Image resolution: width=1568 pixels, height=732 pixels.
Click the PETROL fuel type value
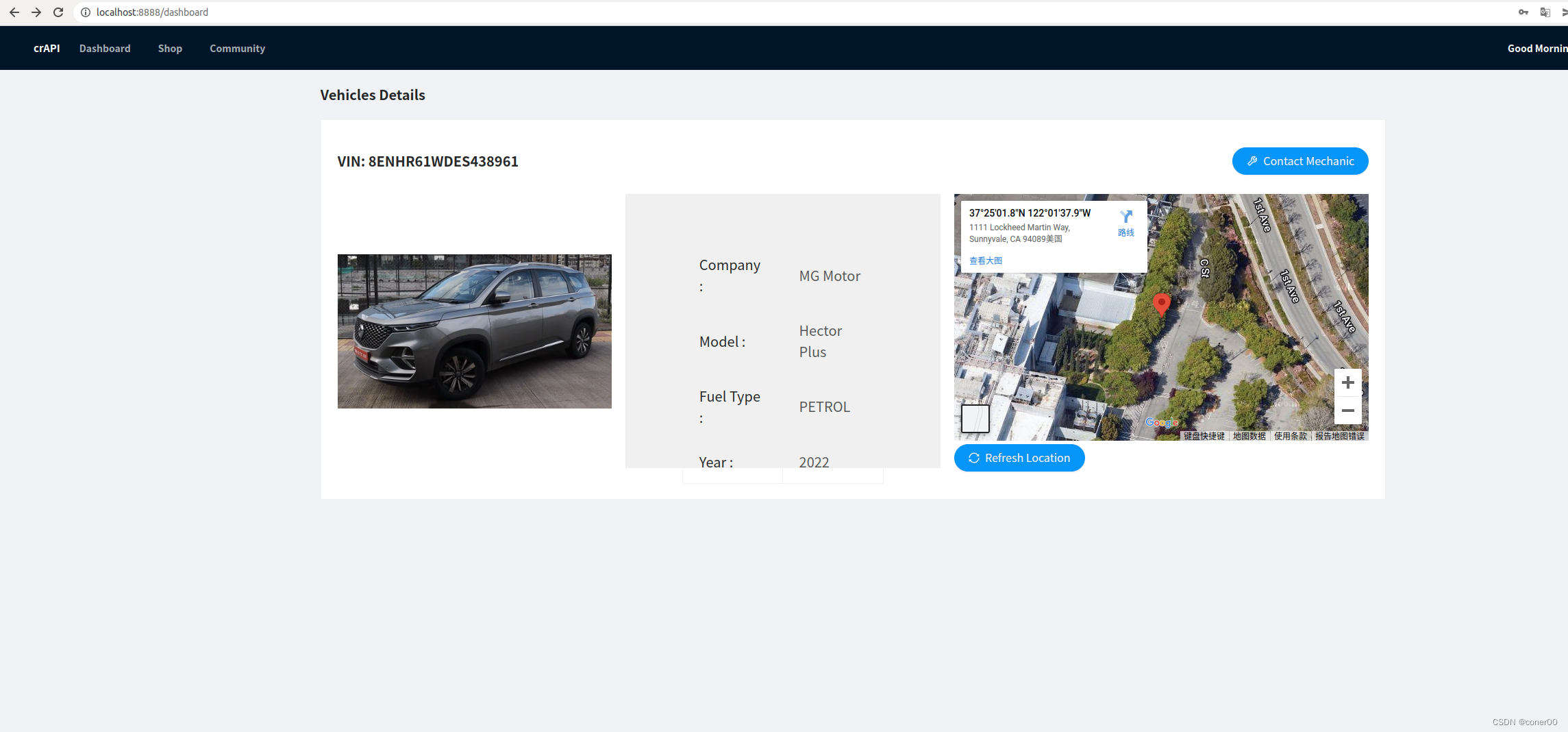click(x=825, y=407)
